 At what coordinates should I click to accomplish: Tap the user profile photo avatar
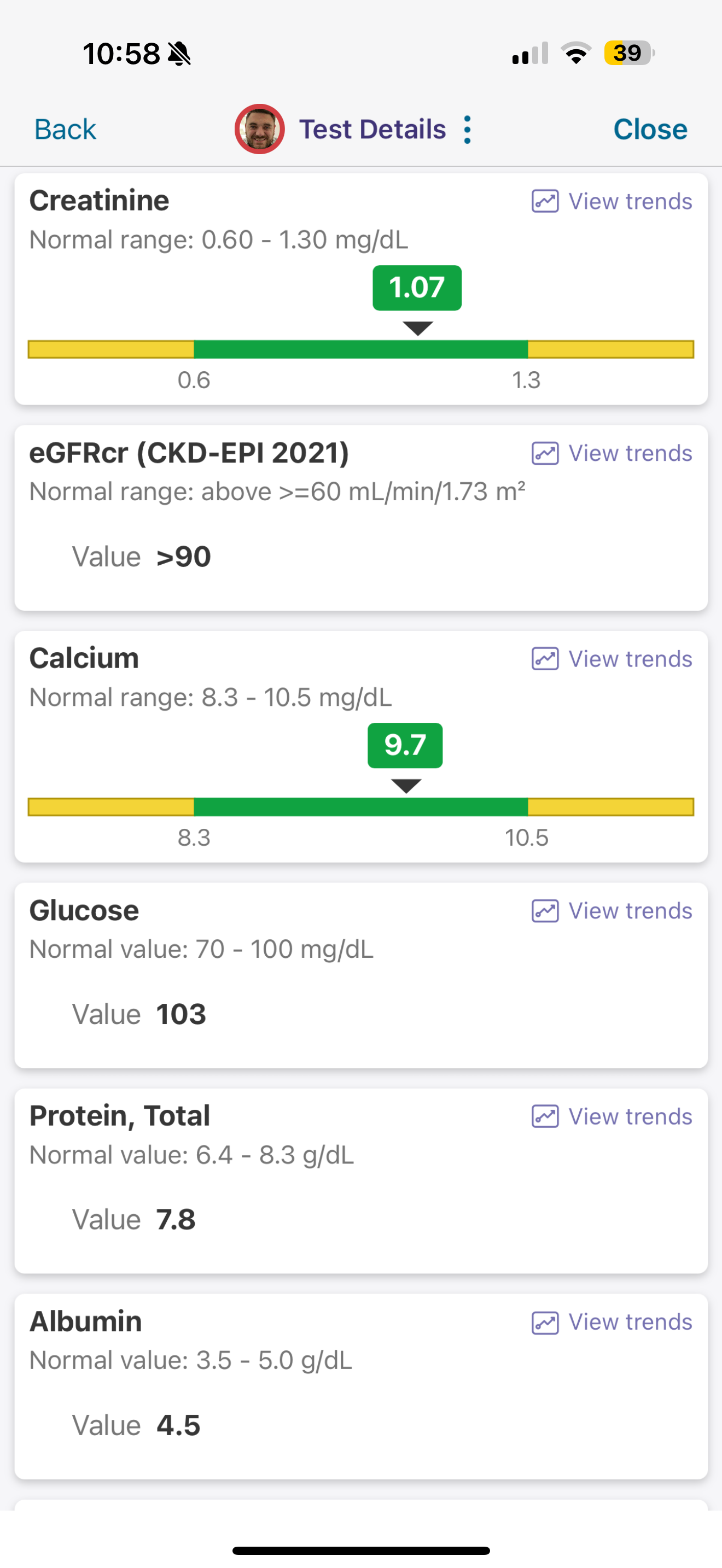point(260,129)
